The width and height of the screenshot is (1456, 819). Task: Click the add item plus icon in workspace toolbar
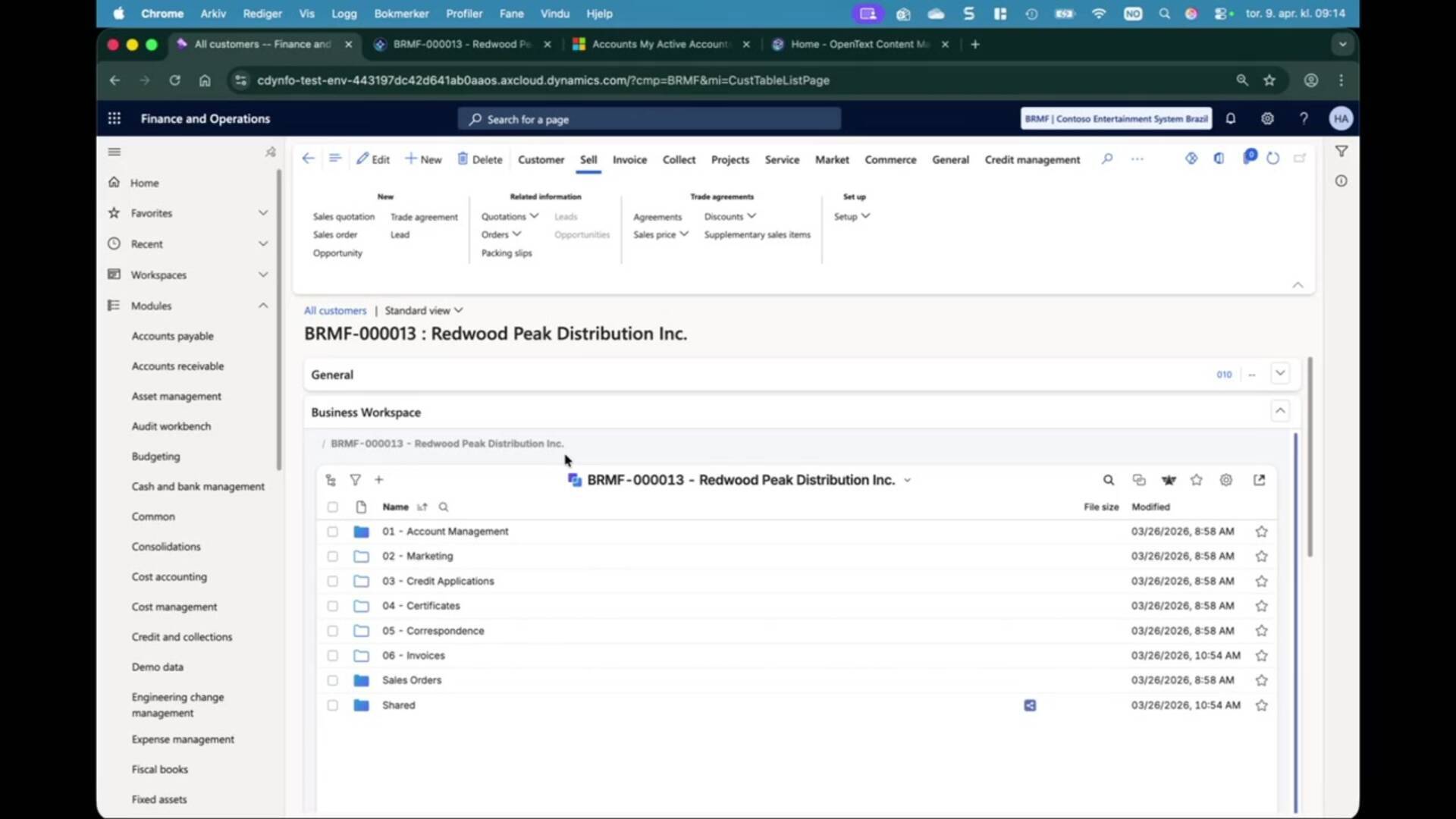coord(378,479)
